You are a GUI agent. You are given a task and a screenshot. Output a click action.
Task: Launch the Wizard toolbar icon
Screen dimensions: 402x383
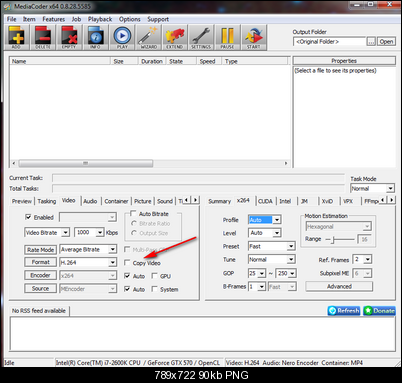tap(148, 37)
